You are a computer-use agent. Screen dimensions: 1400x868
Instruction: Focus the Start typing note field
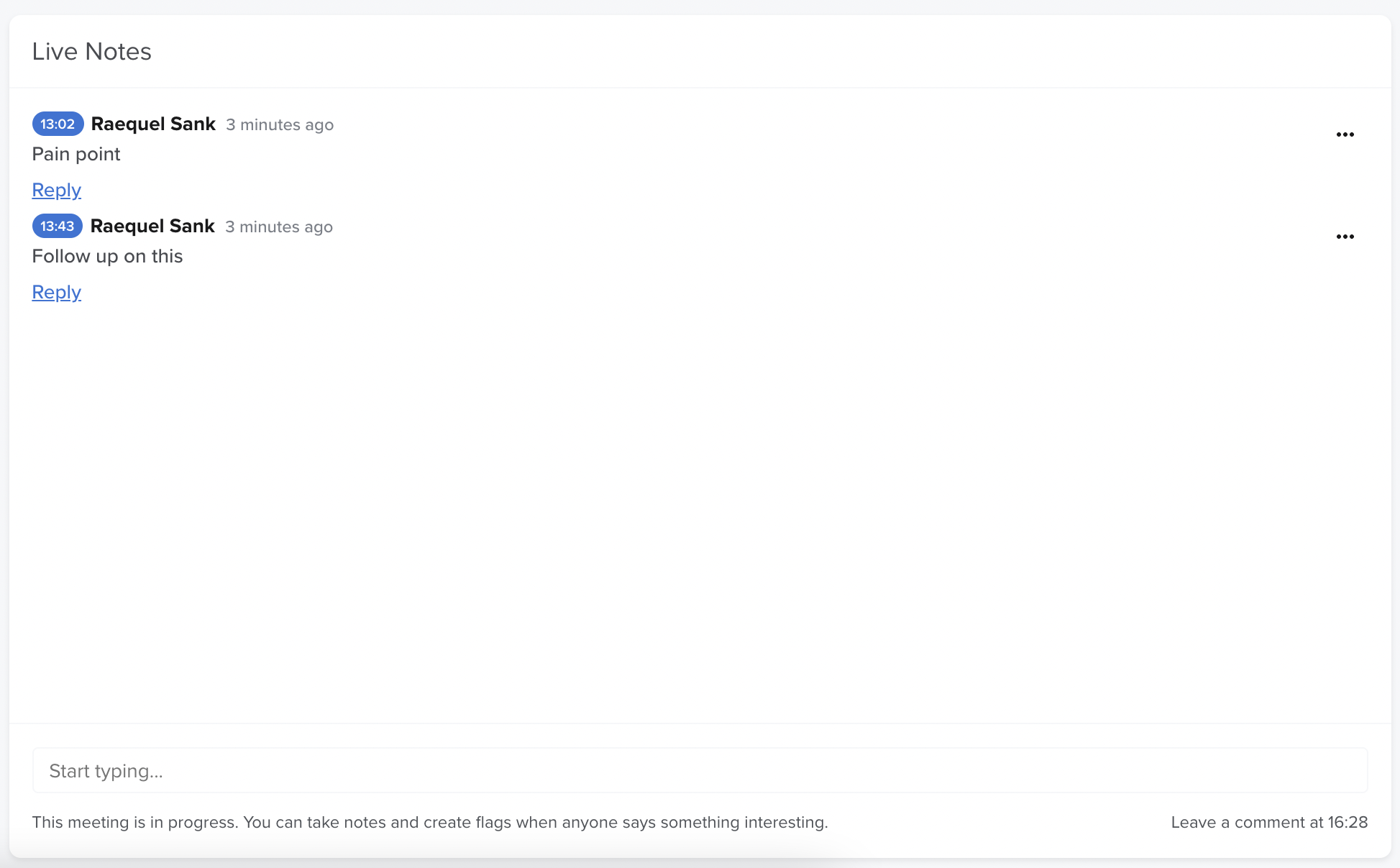(700, 770)
